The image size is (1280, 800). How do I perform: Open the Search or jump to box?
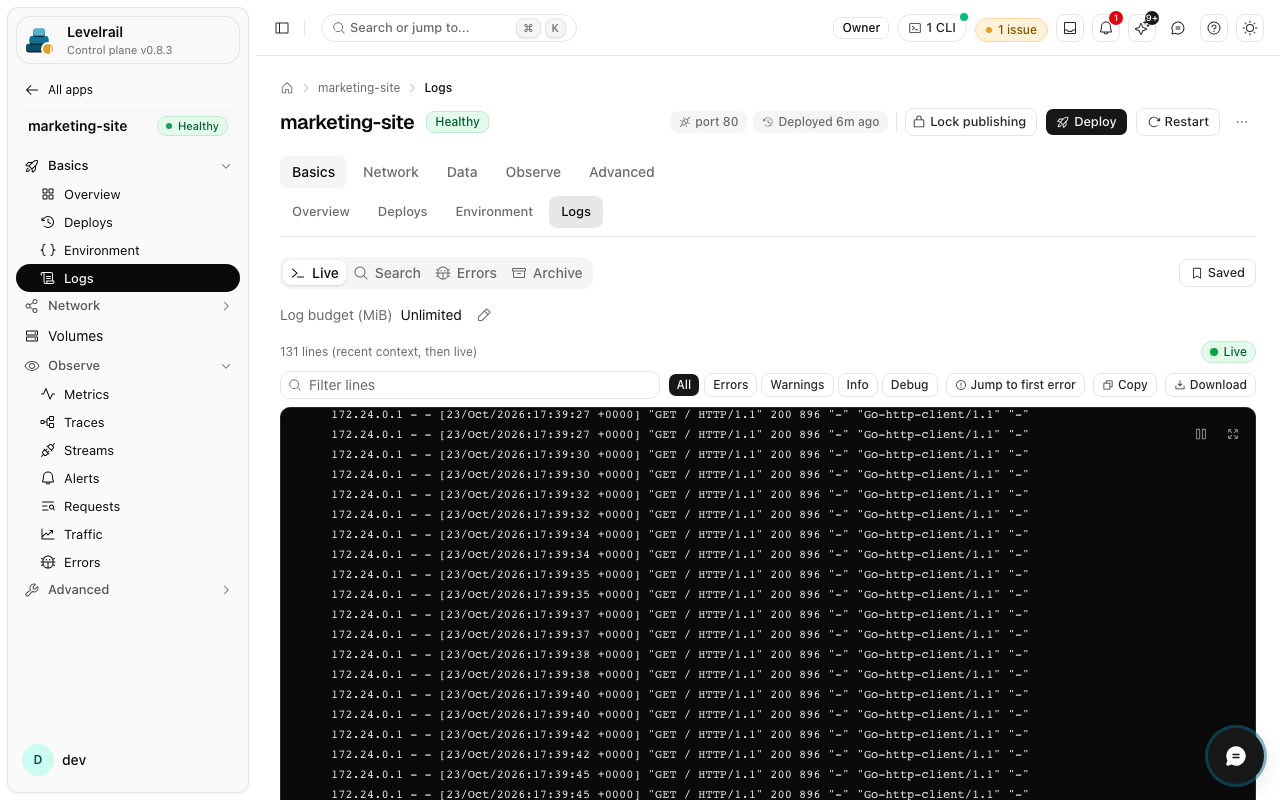448,28
